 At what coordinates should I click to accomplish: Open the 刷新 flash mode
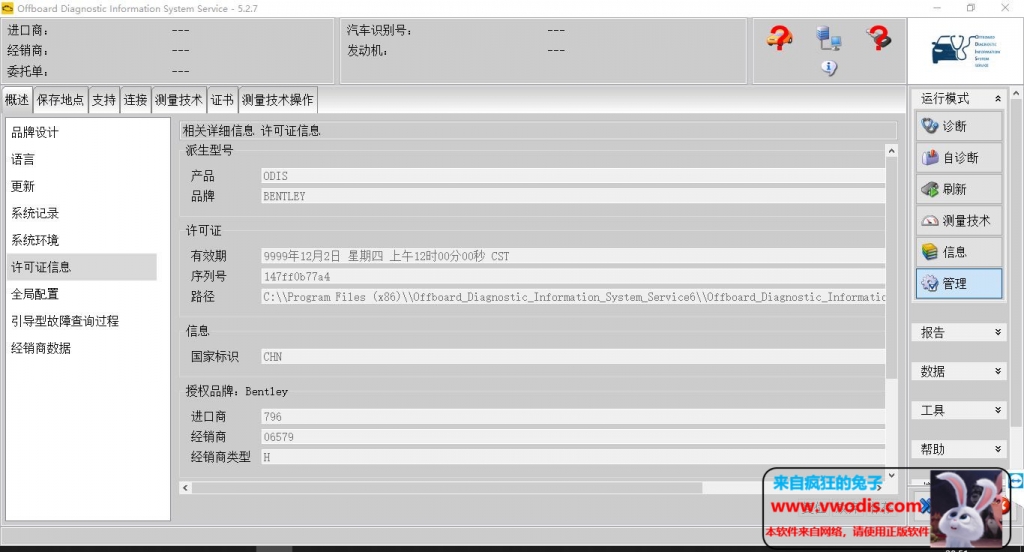(959, 189)
